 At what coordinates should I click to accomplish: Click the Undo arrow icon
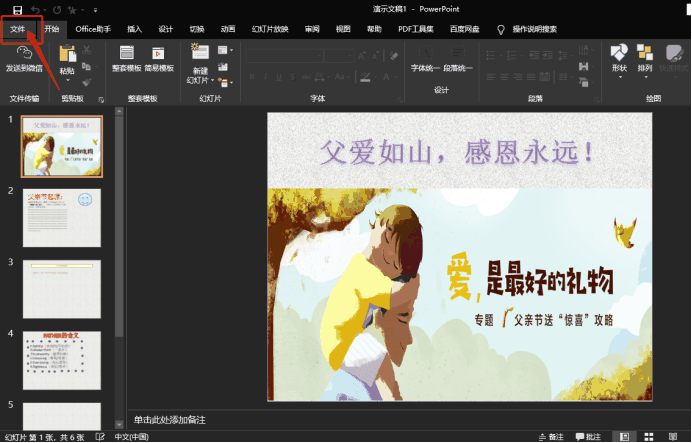[36, 9]
